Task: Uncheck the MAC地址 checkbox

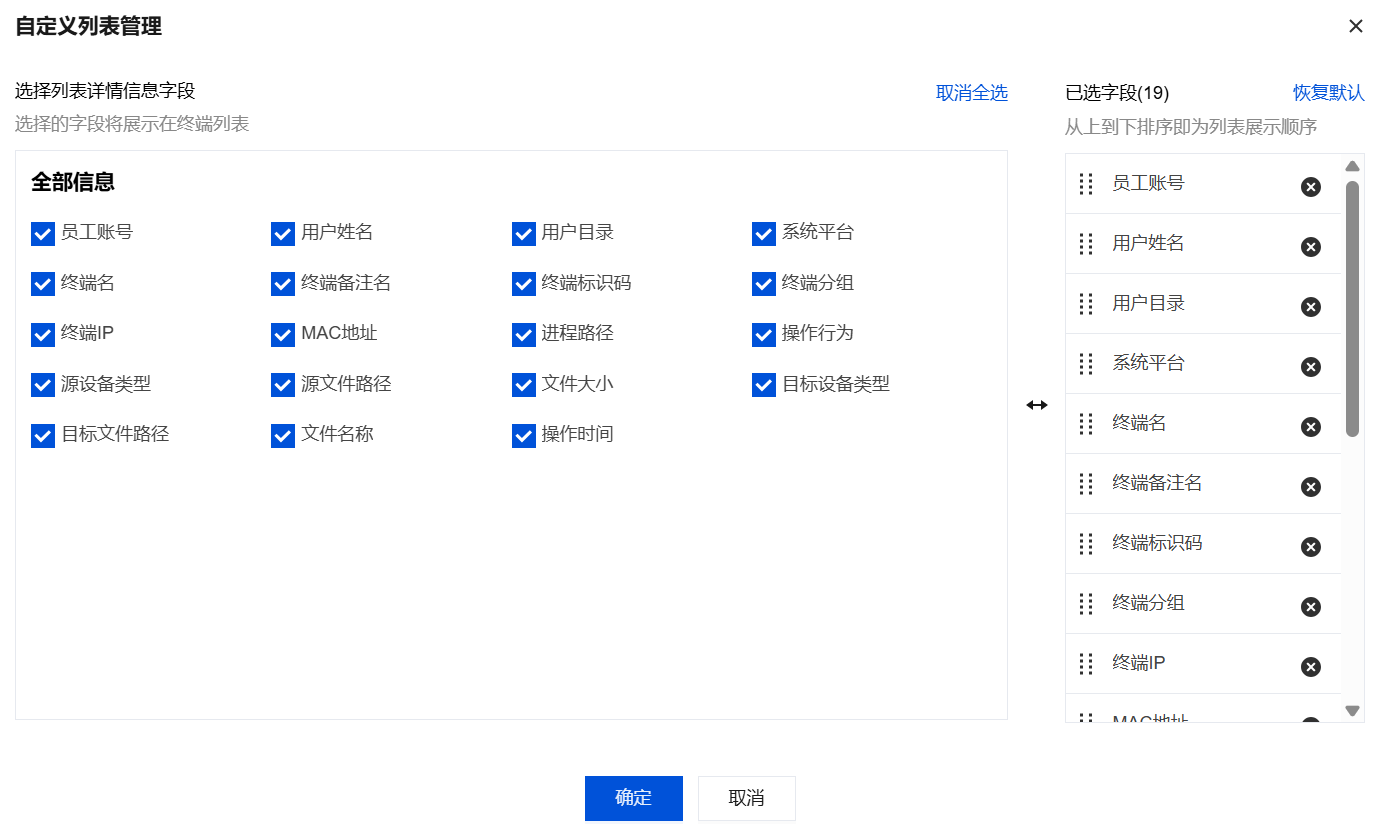Action: coord(283,334)
